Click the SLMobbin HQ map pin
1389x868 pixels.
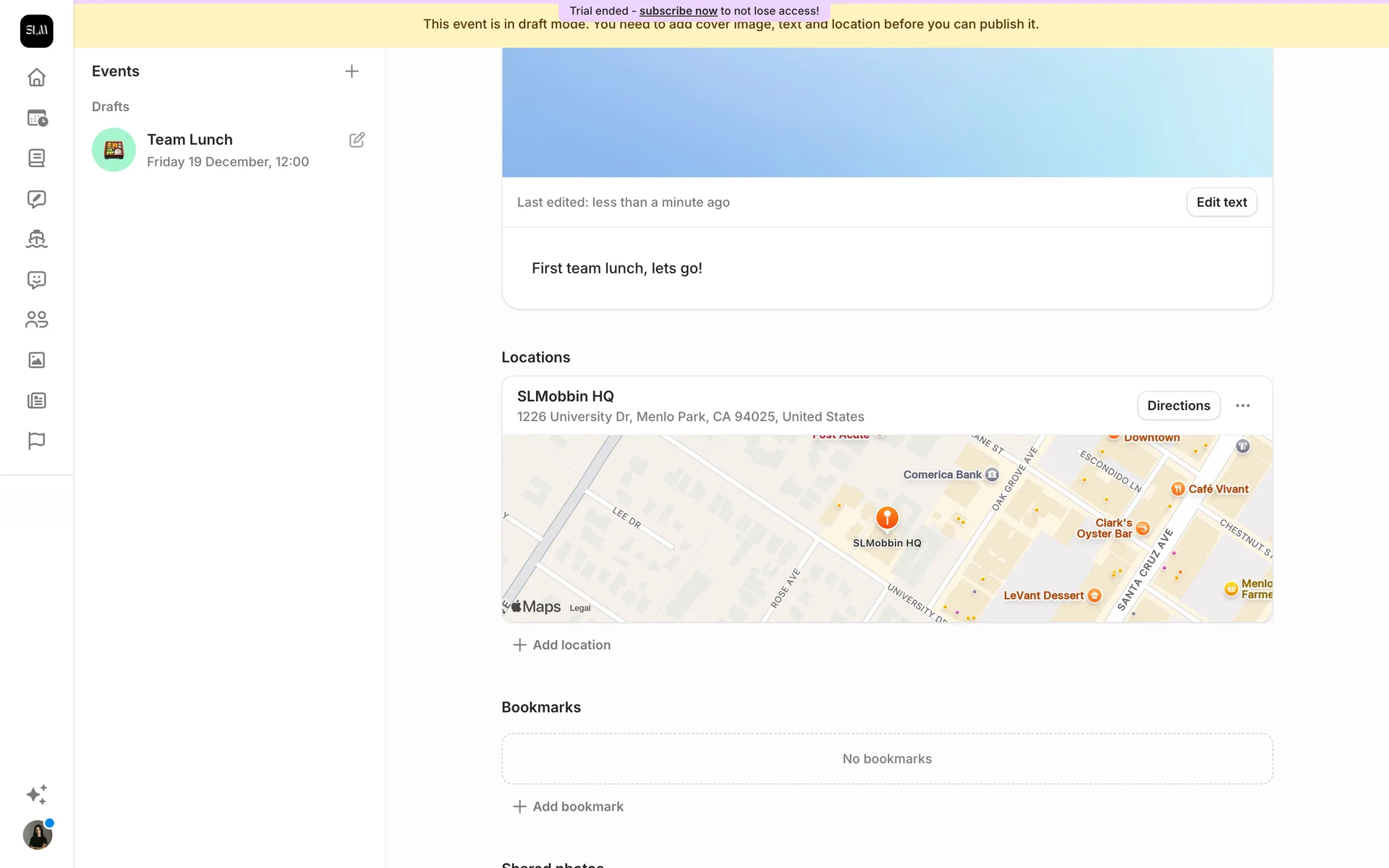(887, 518)
